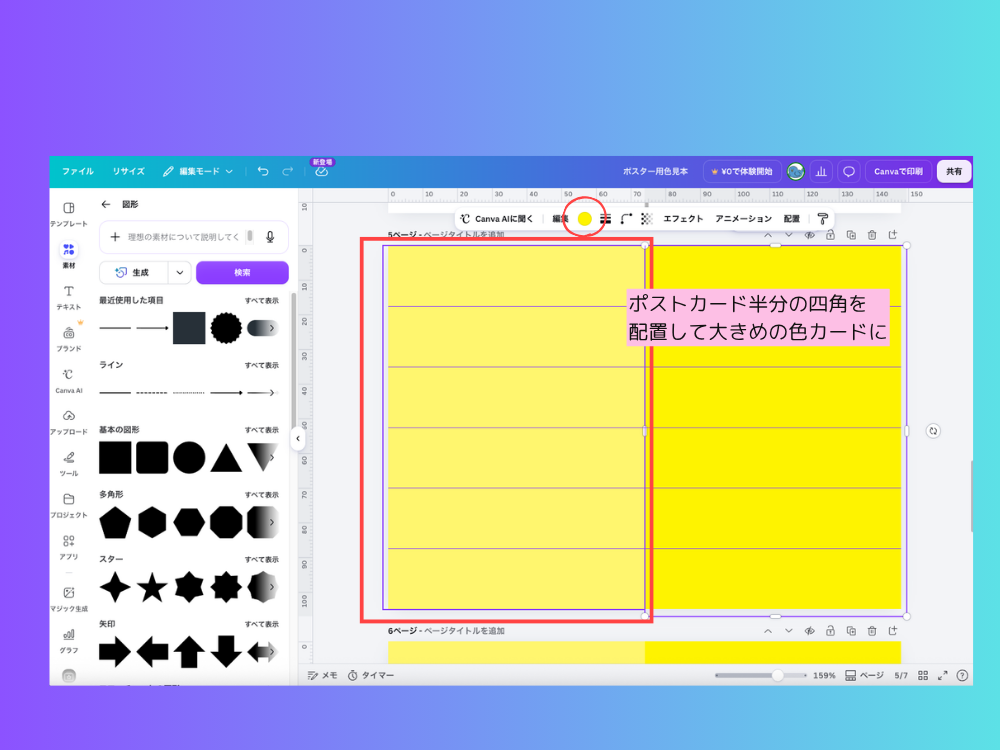Click the undo arrow in top bar
Viewport: 1000px width, 750px height.
click(263, 171)
